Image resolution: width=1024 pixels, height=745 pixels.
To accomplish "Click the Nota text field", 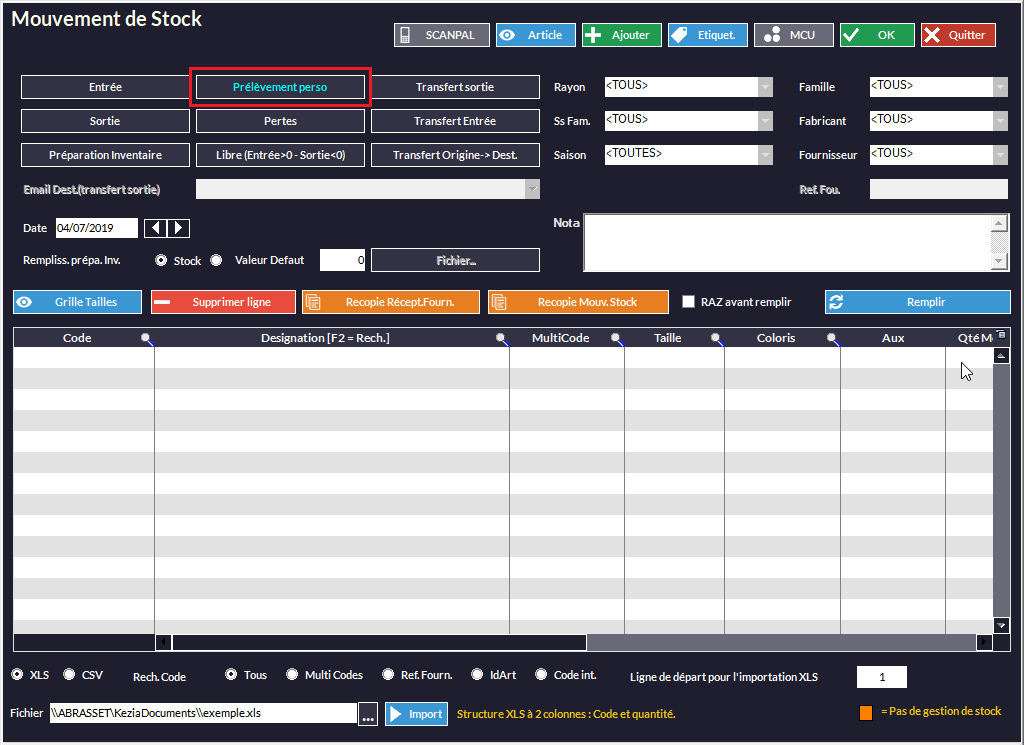I will pyautogui.click(x=787, y=241).
